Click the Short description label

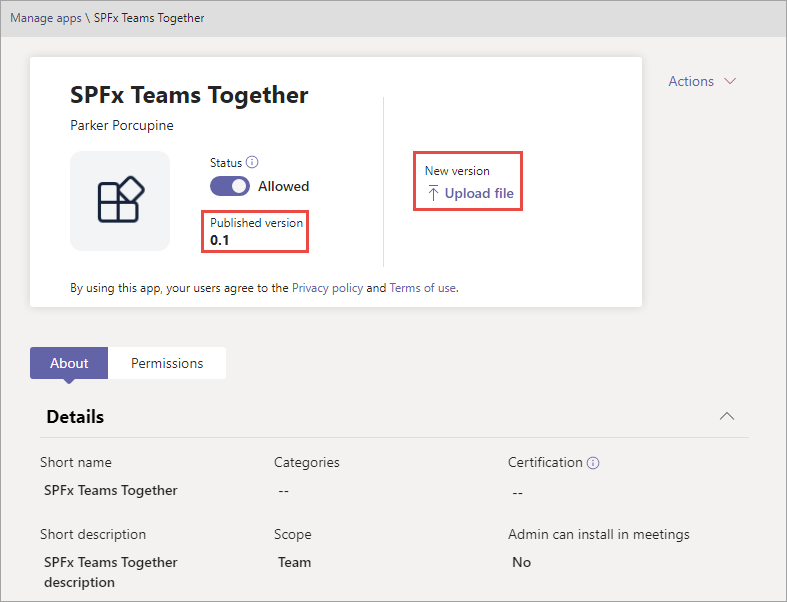tap(93, 534)
